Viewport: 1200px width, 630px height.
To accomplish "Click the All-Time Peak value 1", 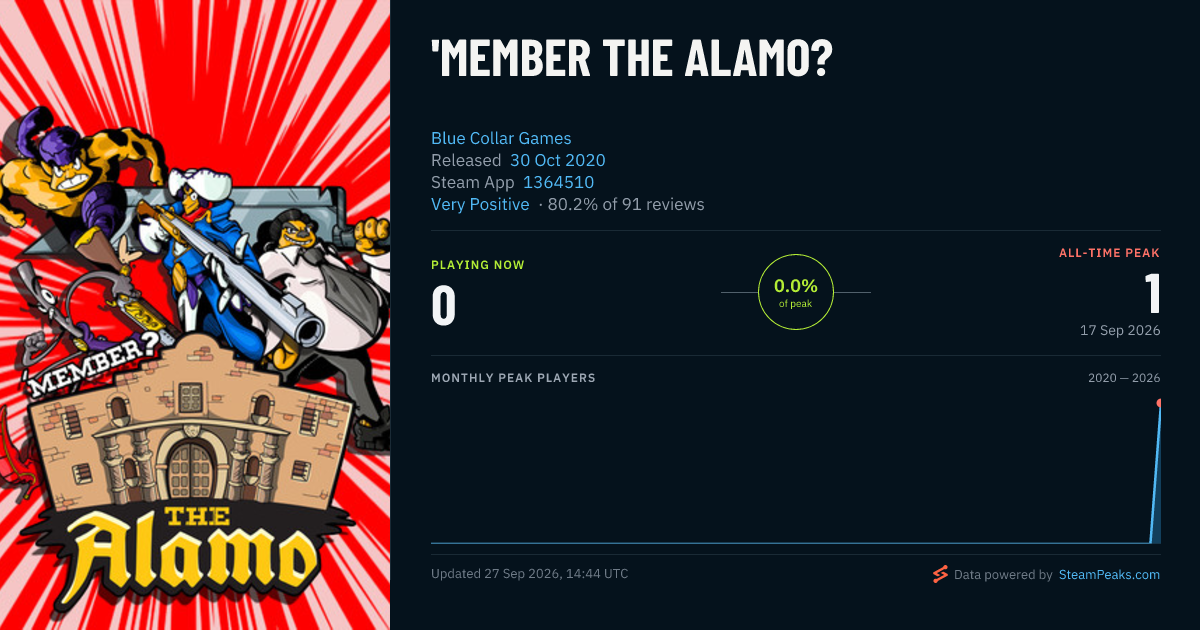I will click(1153, 294).
